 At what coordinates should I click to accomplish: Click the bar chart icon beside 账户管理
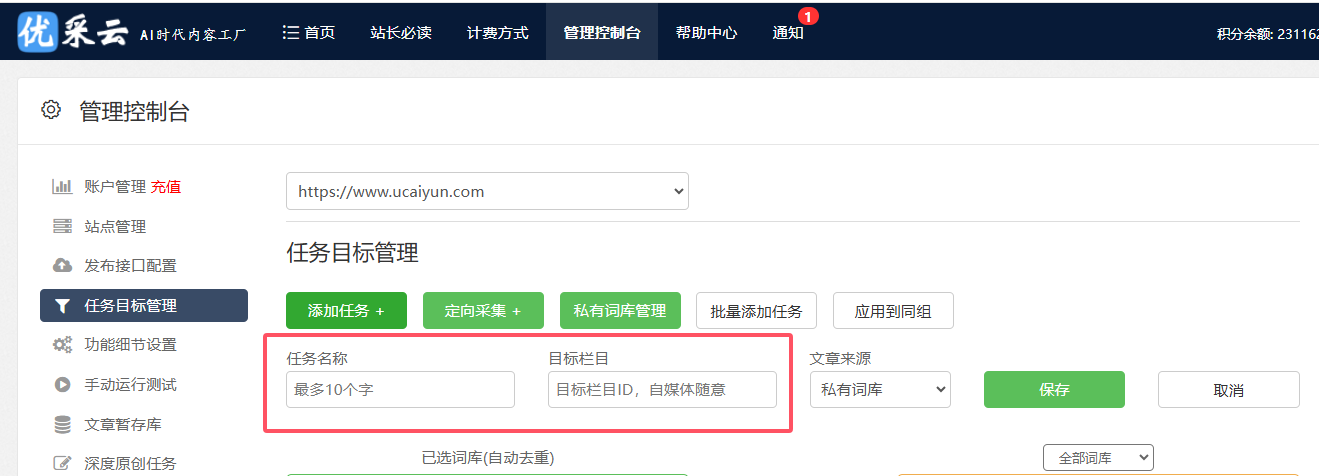click(x=62, y=187)
